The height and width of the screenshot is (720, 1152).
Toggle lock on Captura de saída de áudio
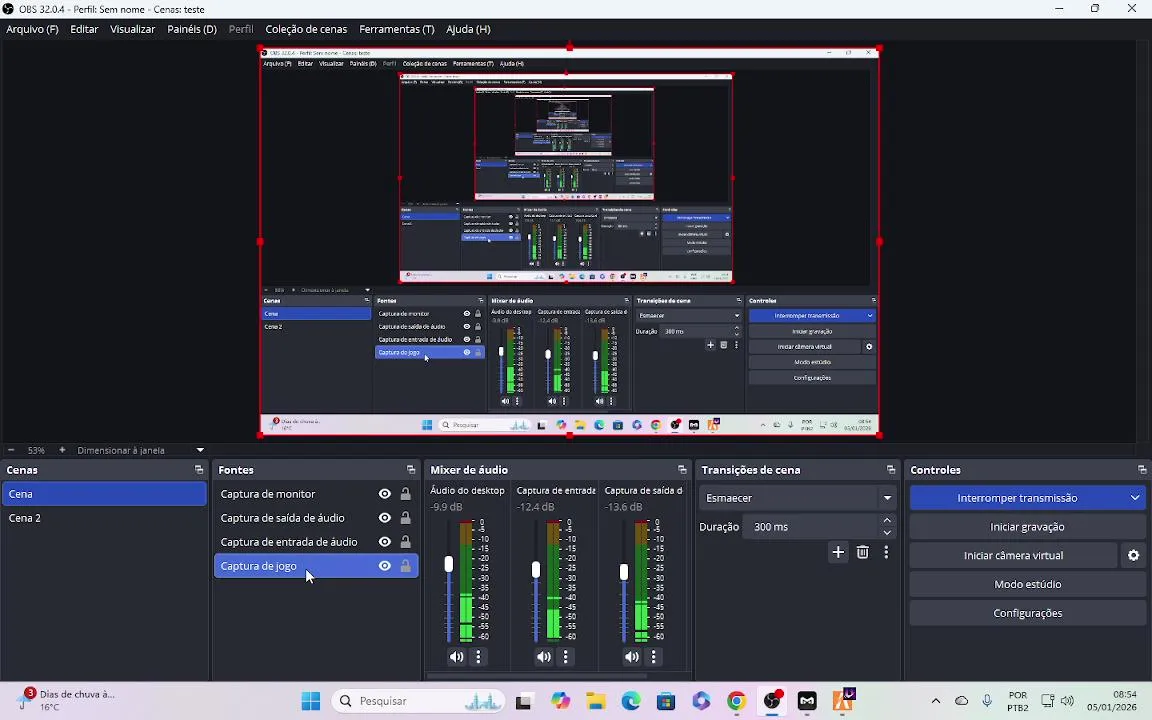point(405,518)
